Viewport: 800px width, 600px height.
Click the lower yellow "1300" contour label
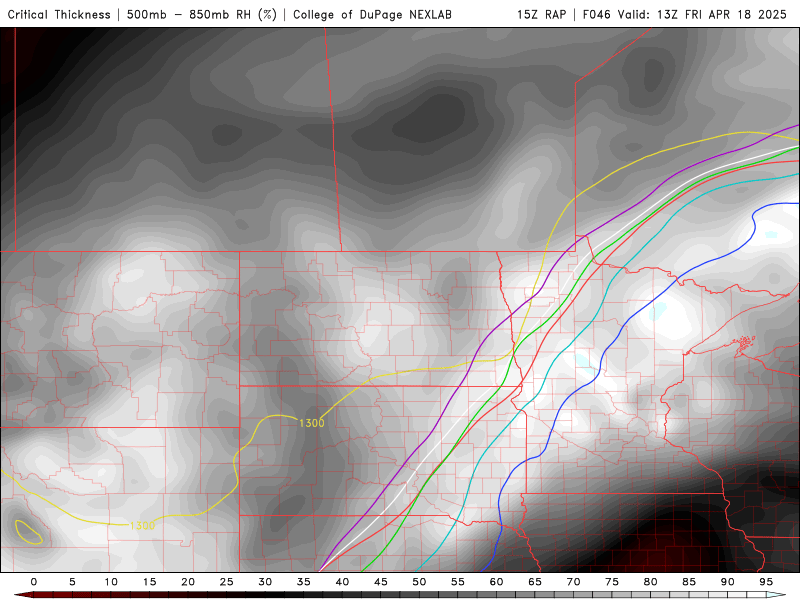[x=142, y=526]
